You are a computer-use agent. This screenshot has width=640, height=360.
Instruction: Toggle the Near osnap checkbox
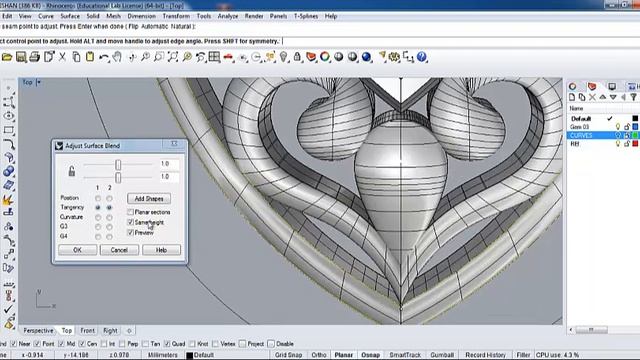[x=13, y=344]
